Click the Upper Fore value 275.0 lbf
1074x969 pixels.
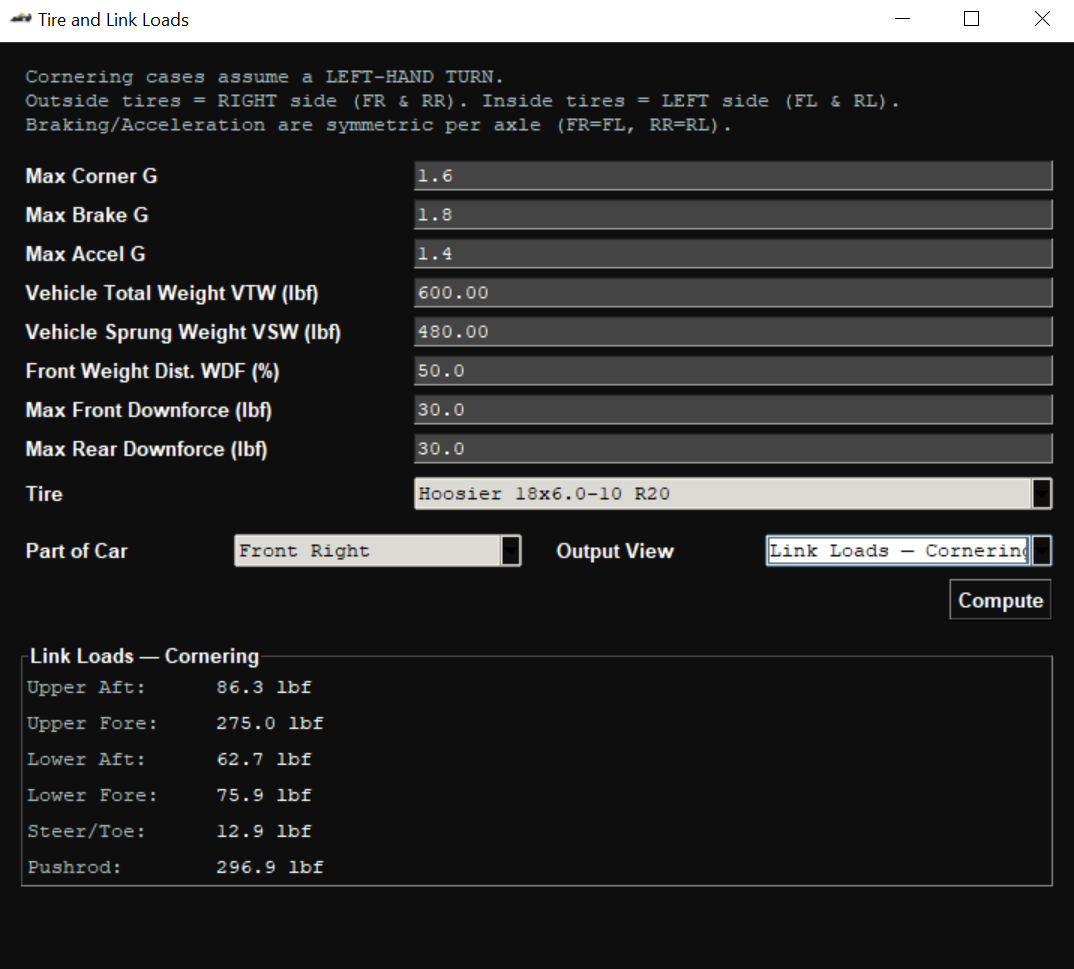(x=269, y=724)
